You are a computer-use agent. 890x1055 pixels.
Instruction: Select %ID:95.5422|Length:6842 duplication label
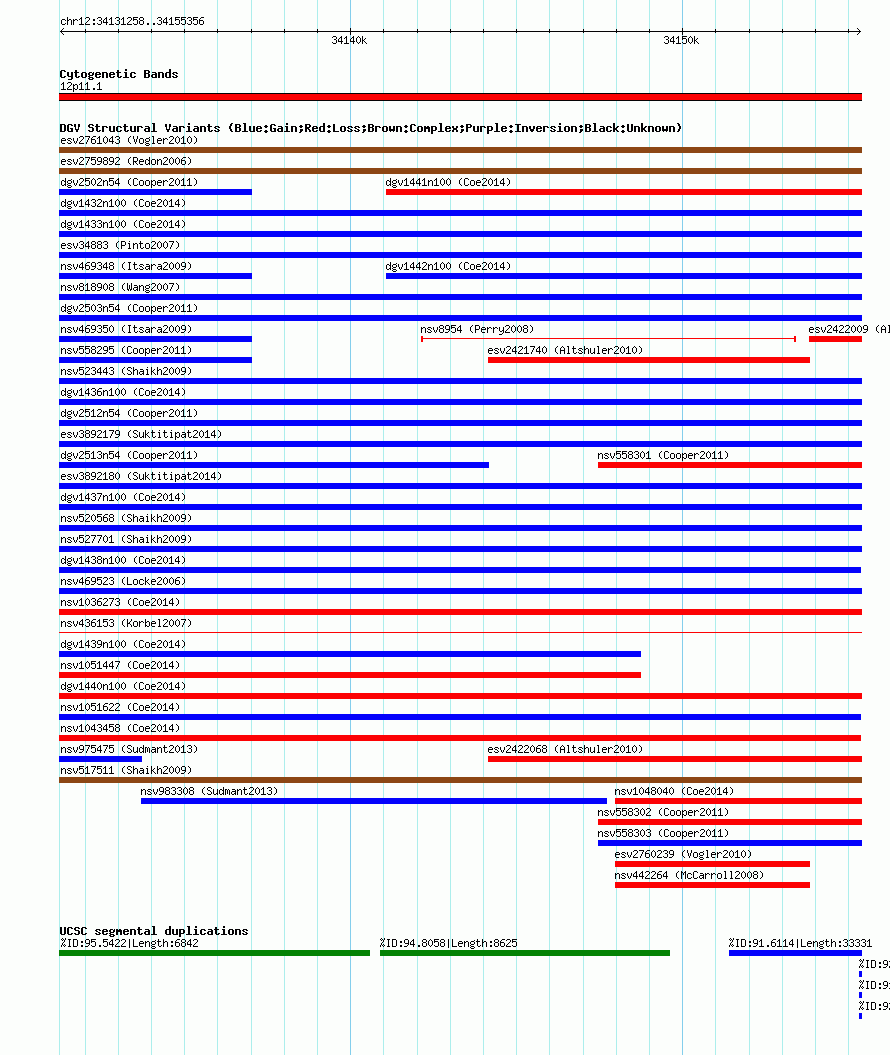pos(129,943)
